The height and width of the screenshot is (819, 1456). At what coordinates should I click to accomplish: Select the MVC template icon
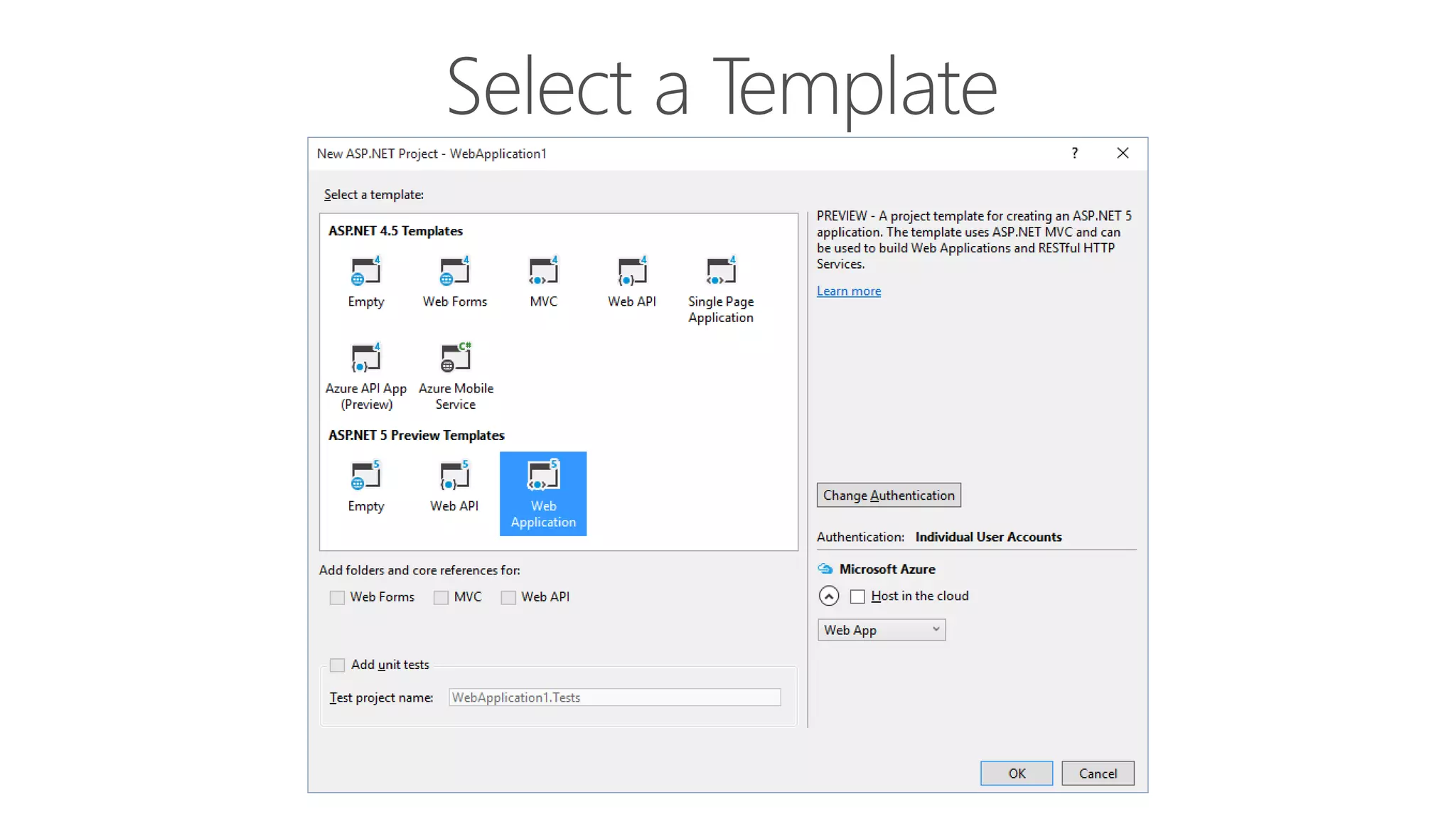coord(543,272)
